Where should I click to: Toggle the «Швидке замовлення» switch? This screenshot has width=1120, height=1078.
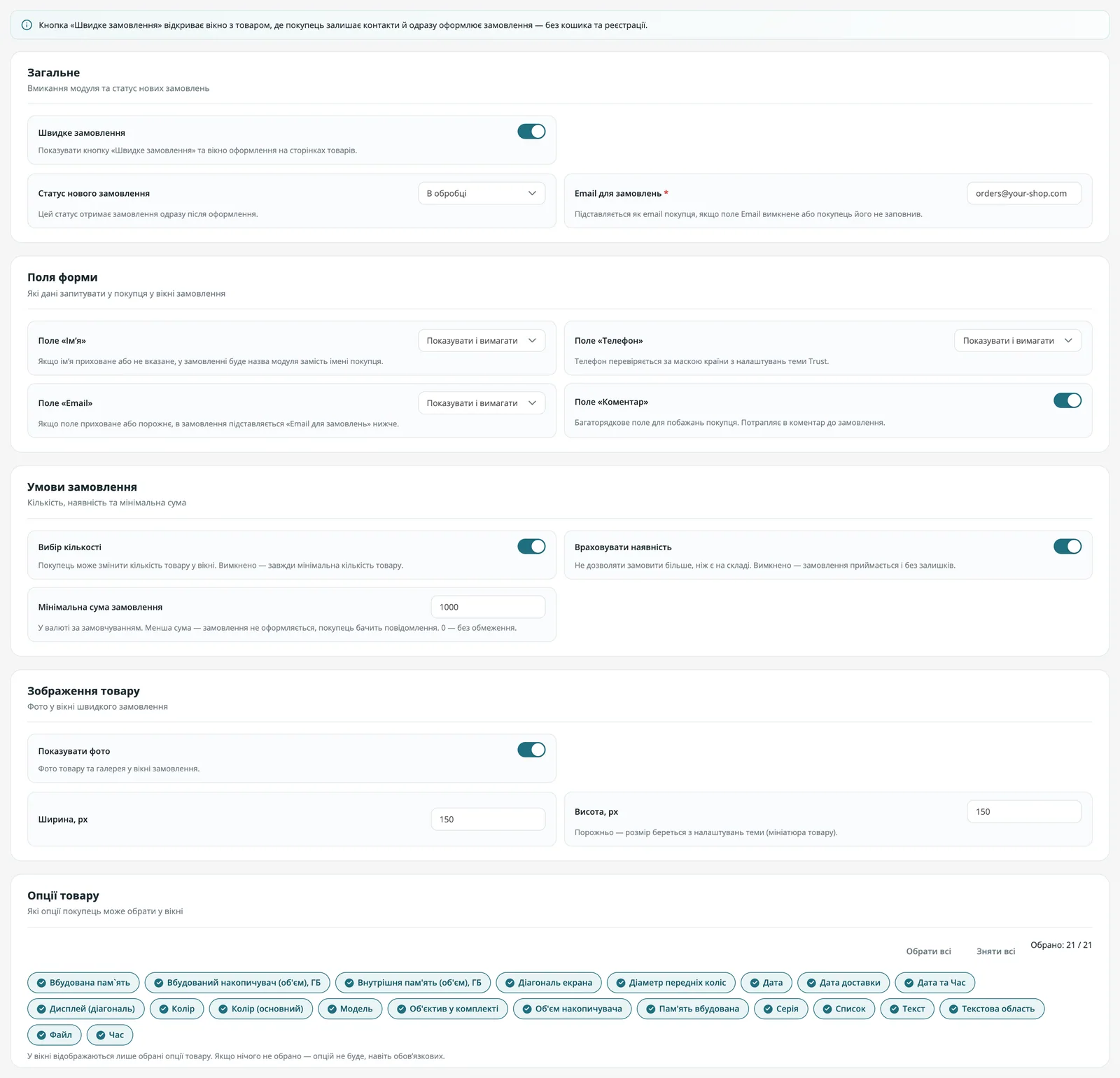[x=531, y=132]
